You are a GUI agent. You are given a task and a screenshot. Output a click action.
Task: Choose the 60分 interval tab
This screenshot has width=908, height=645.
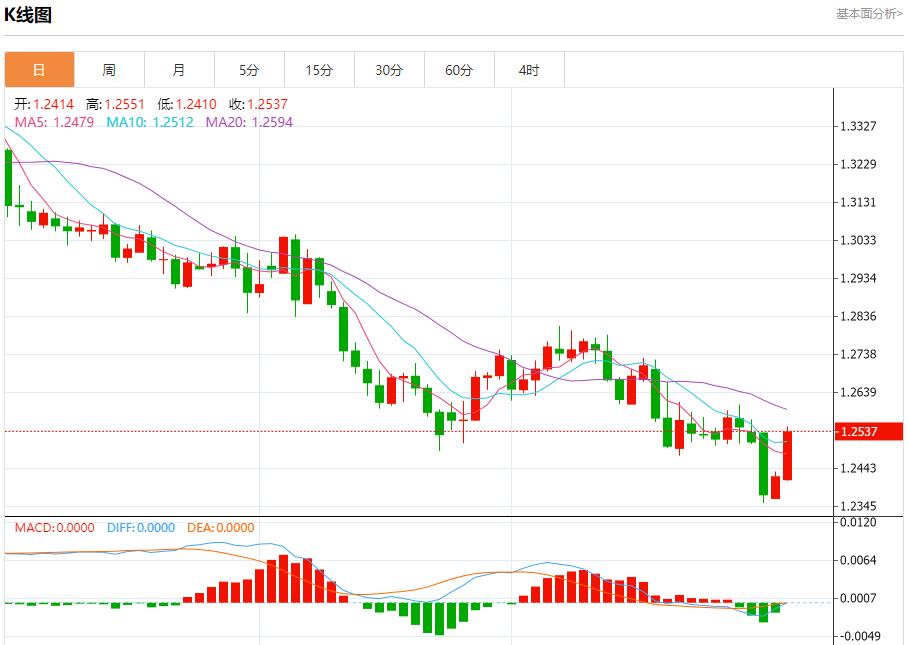[x=459, y=70]
